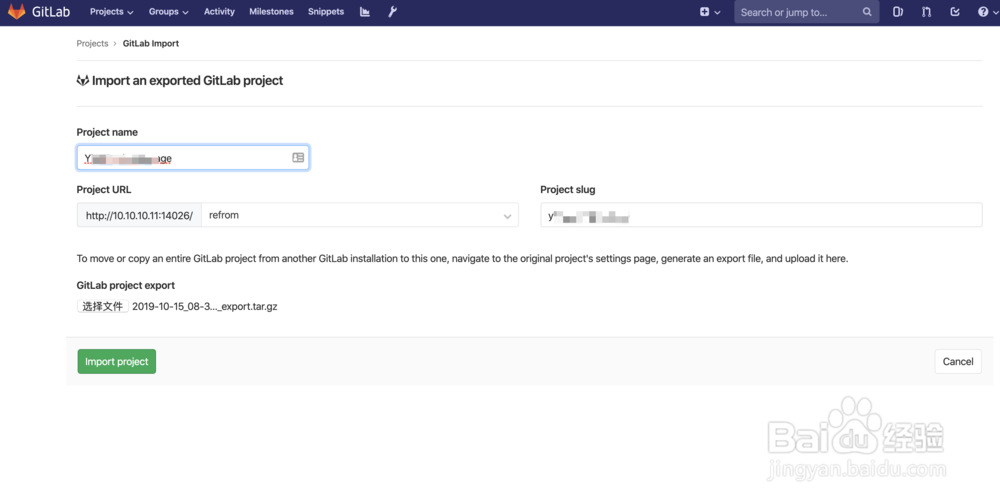The image size is (1000, 503).
Task: Click the Project name label
Action: coord(107,132)
